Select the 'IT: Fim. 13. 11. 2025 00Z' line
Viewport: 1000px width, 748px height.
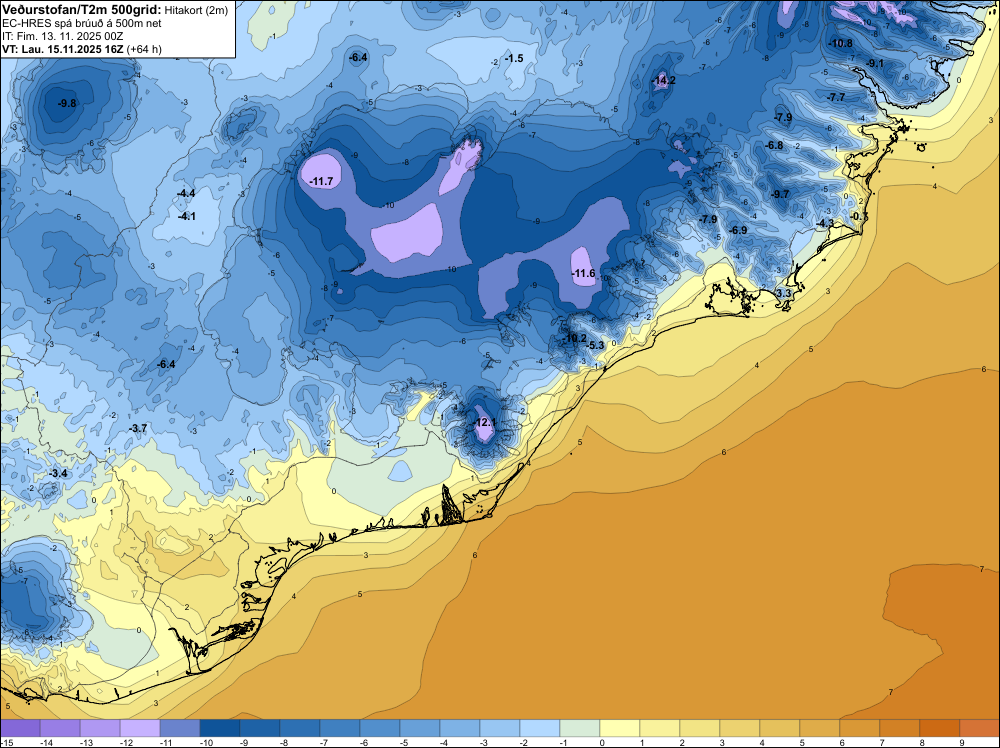coord(62,36)
